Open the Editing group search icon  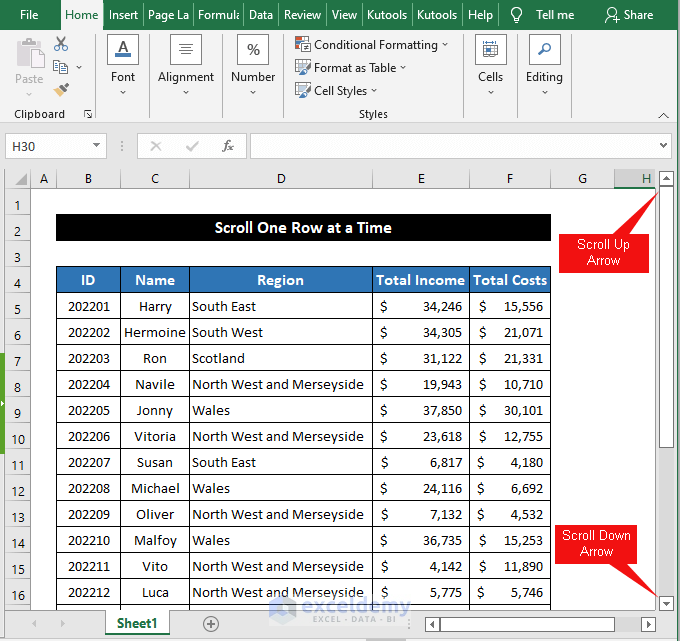(x=544, y=50)
